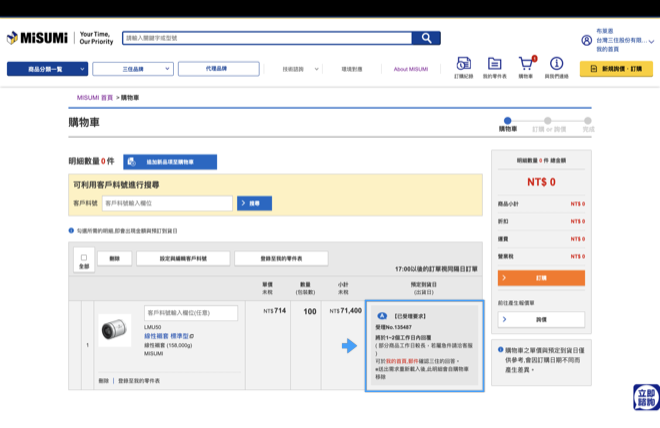Focus the main keyword search field
The image size is (660, 428).
(267, 38)
